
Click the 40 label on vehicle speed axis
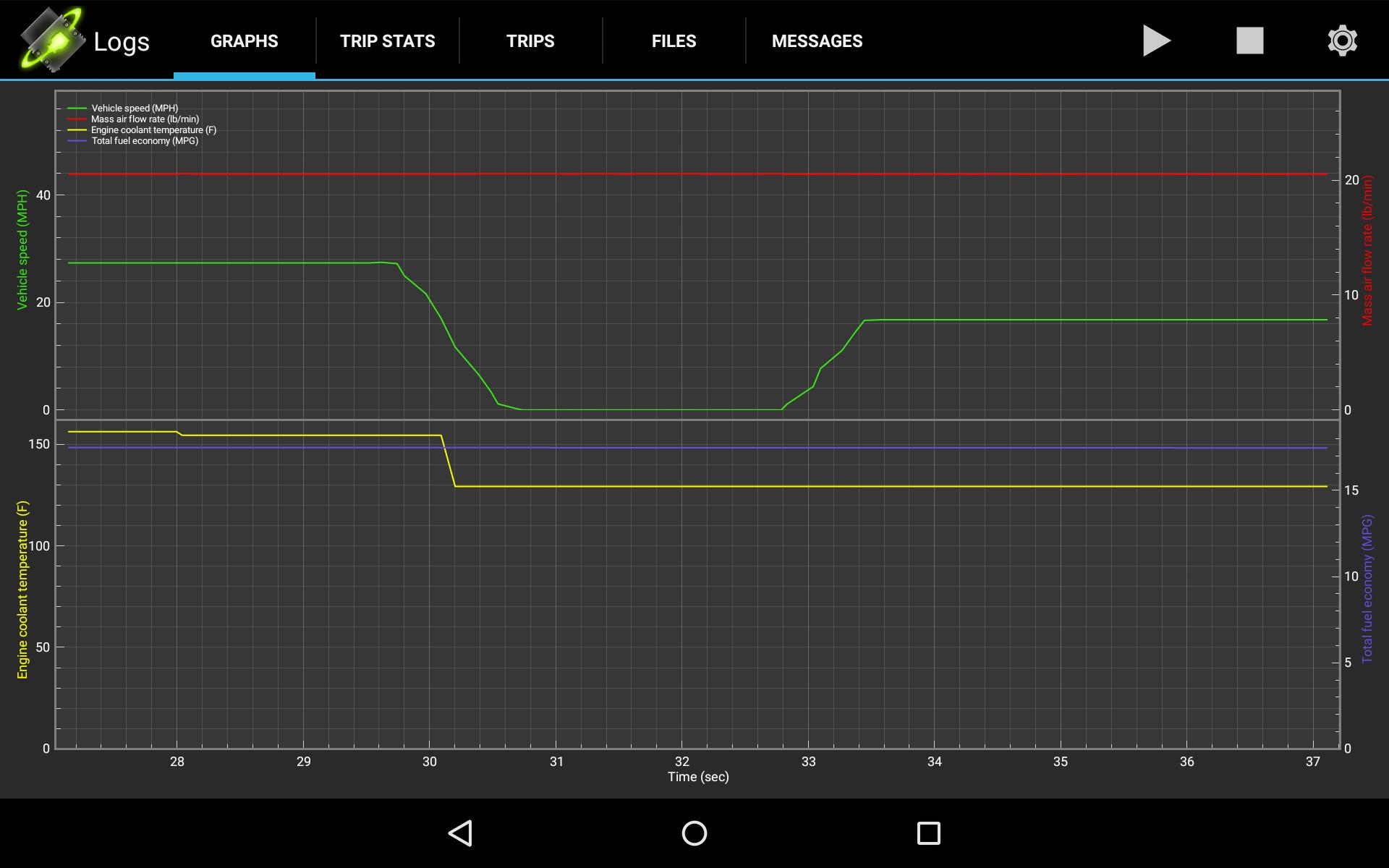pos(43,195)
